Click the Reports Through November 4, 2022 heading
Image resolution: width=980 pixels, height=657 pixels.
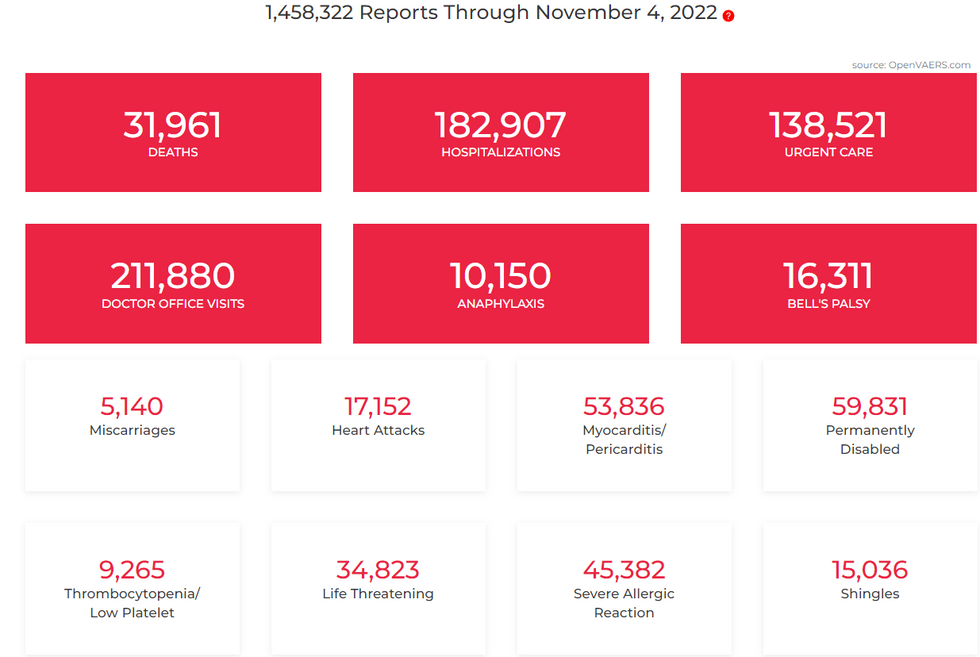click(x=491, y=13)
